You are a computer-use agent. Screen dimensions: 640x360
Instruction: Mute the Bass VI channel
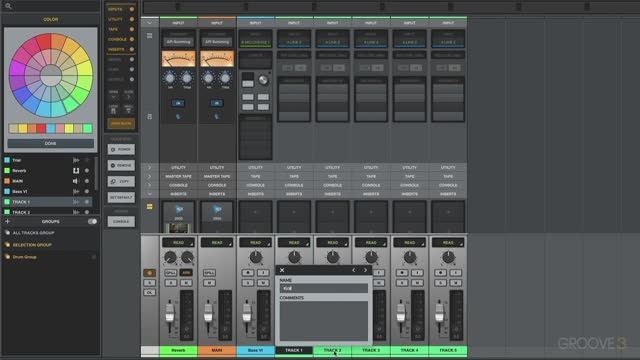263,282
